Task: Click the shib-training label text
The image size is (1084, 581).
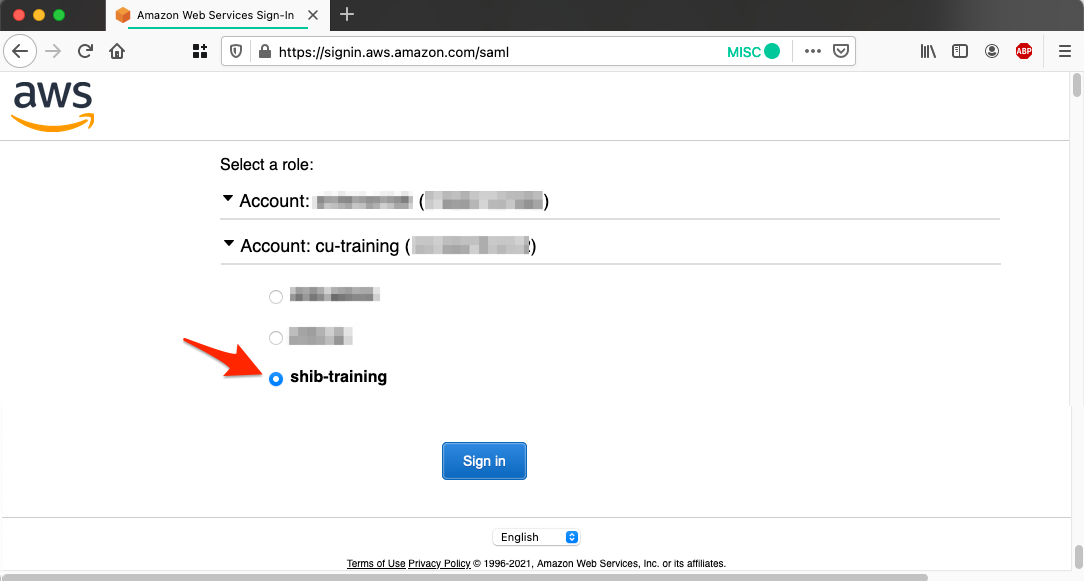Action: [x=338, y=377]
